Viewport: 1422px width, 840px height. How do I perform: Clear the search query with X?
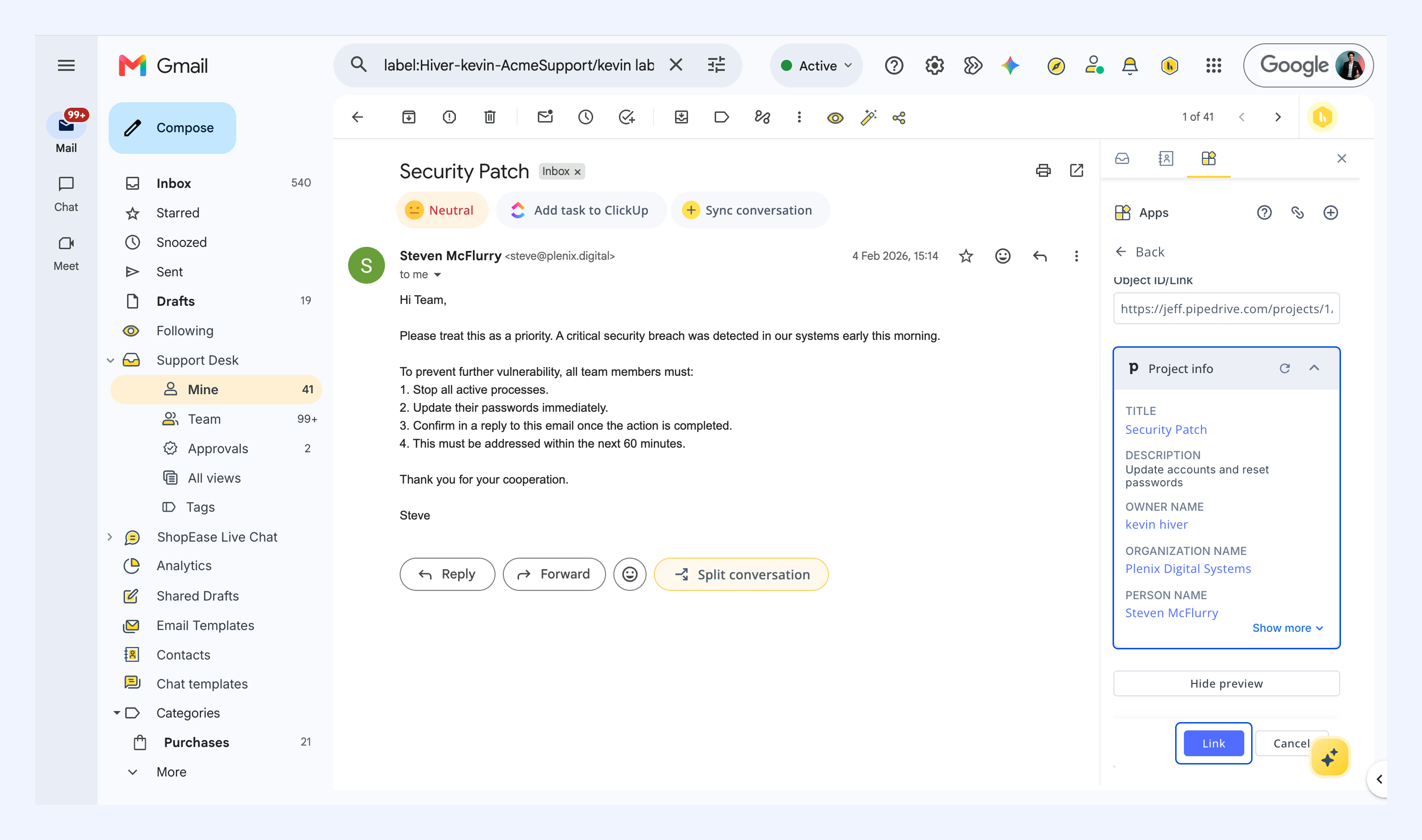[676, 65]
